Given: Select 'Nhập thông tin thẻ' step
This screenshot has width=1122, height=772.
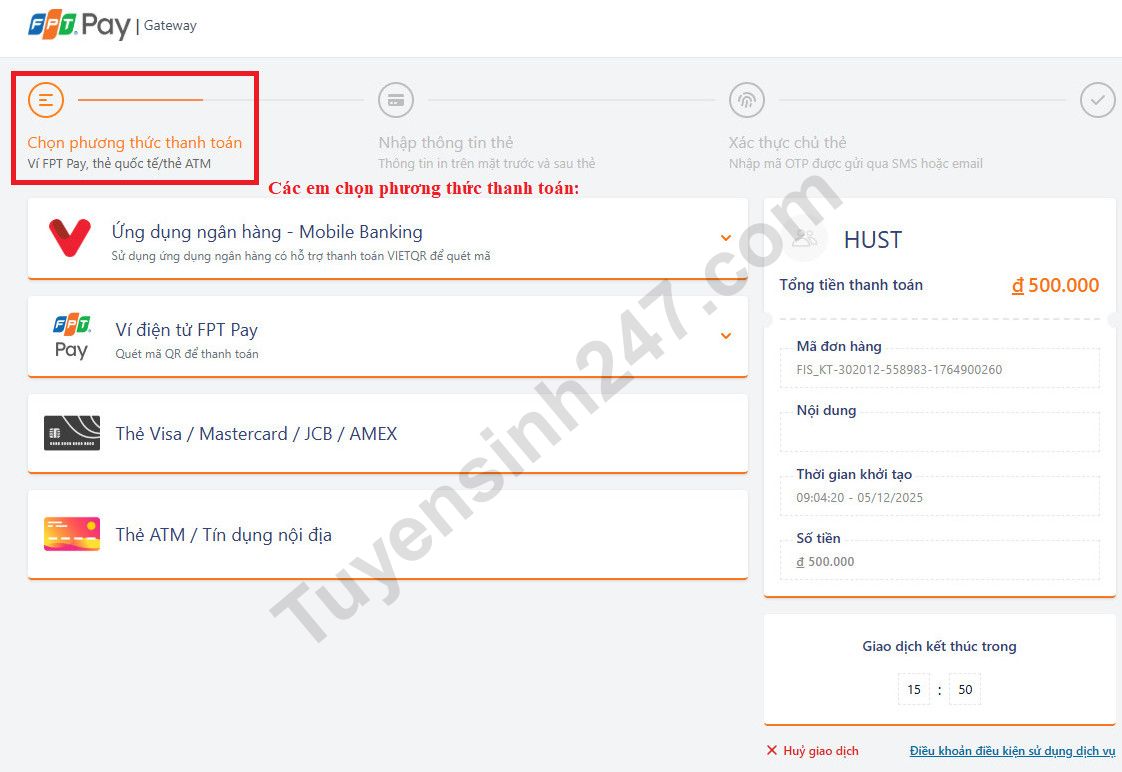Looking at the screenshot, I should (x=446, y=143).
